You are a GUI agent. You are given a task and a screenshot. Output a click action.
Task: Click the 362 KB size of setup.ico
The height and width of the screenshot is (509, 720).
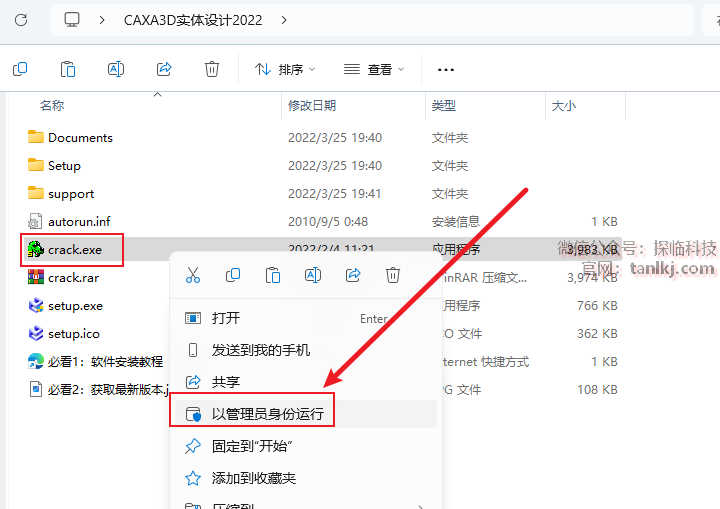[597, 334]
